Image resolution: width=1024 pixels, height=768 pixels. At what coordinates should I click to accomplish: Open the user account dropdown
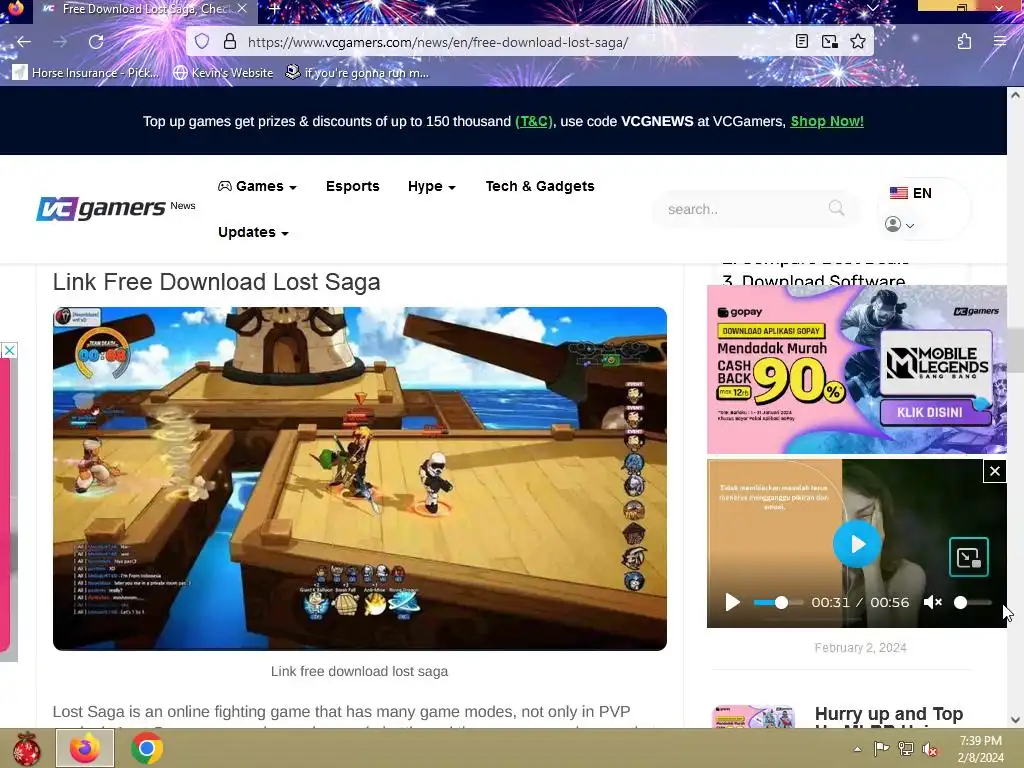point(899,224)
